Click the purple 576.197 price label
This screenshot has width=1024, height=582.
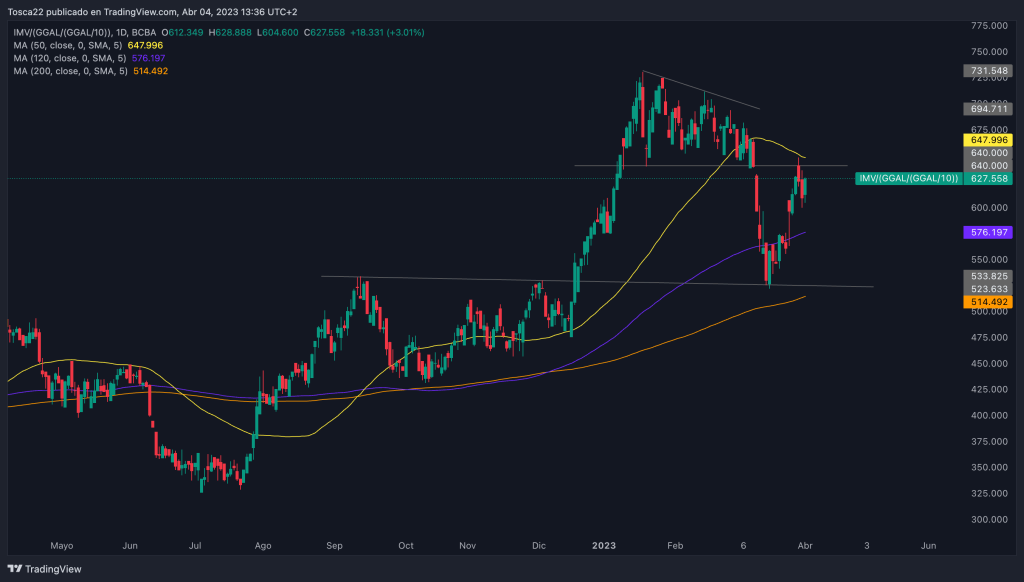coord(985,231)
